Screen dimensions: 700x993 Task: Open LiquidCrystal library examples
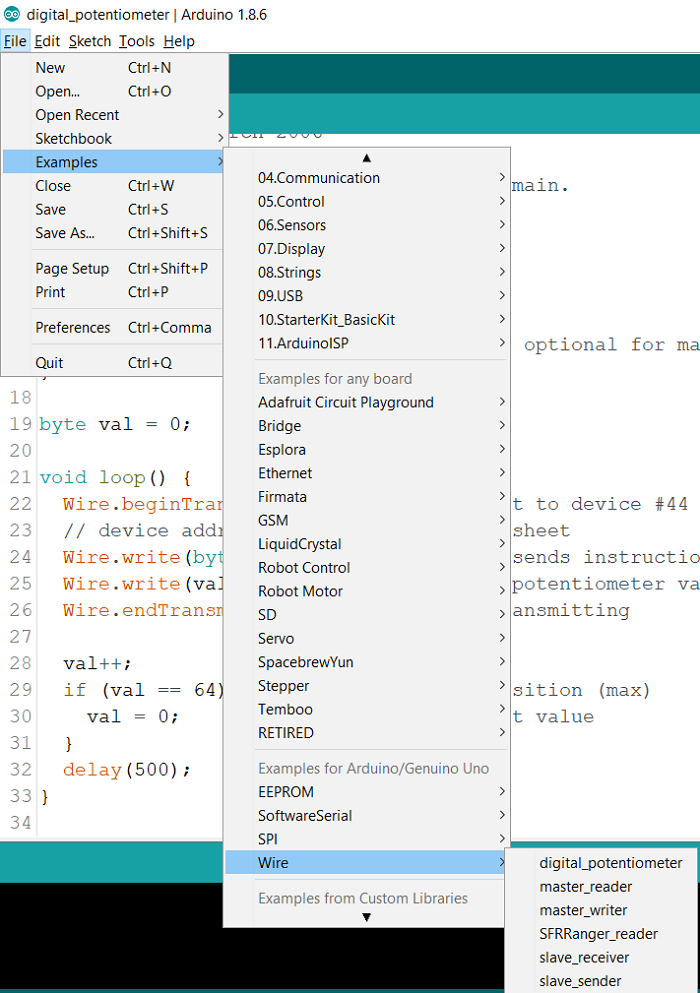[x=367, y=544]
